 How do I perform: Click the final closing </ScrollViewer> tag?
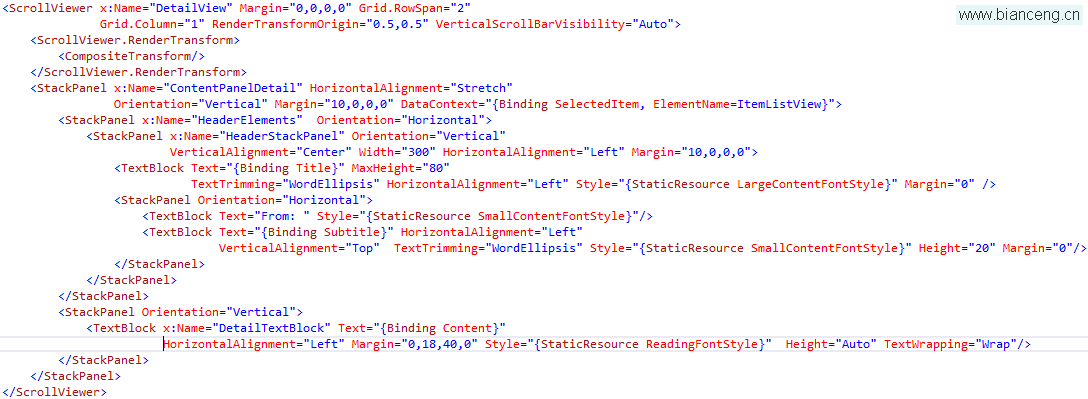(55, 391)
